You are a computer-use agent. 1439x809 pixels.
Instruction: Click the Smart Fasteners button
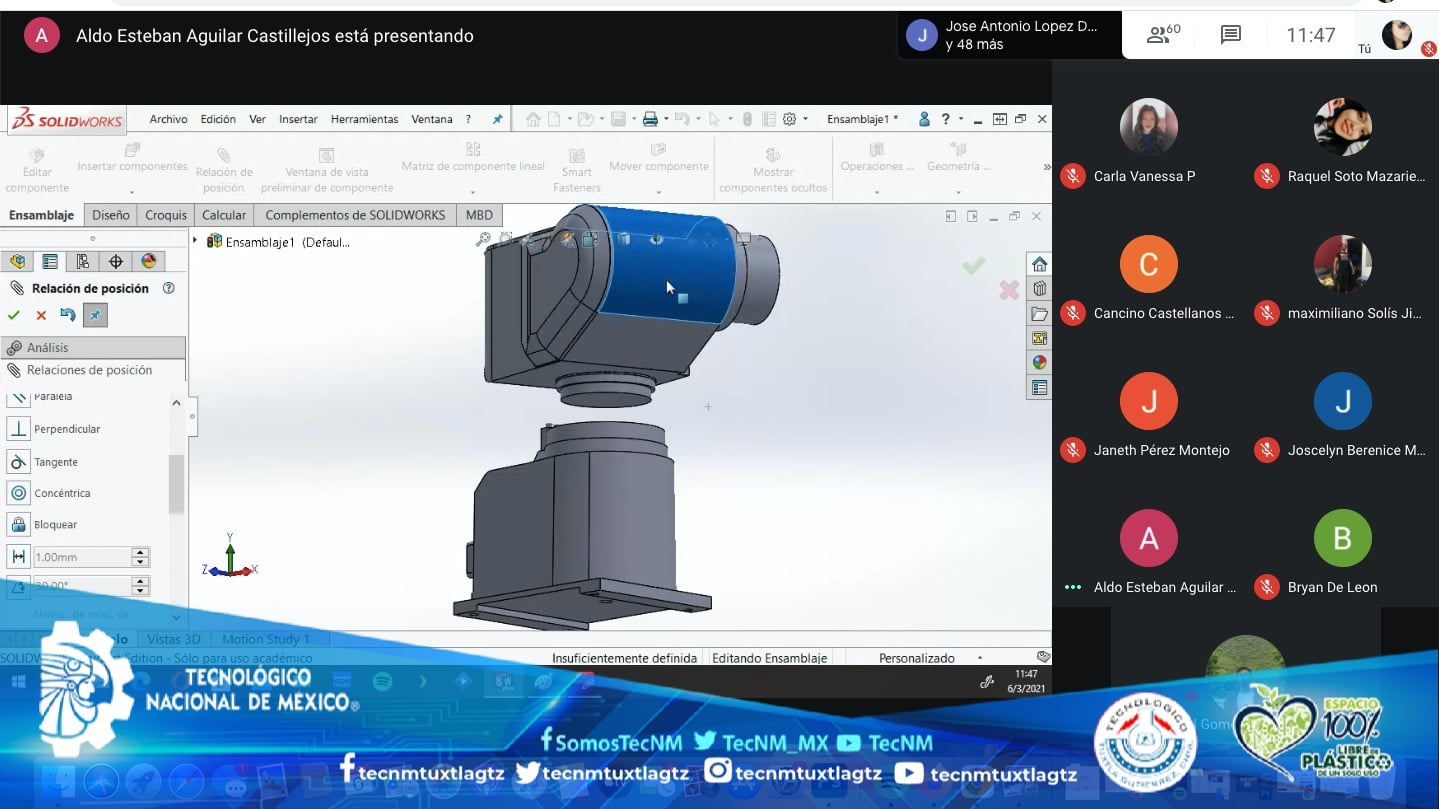click(x=577, y=168)
